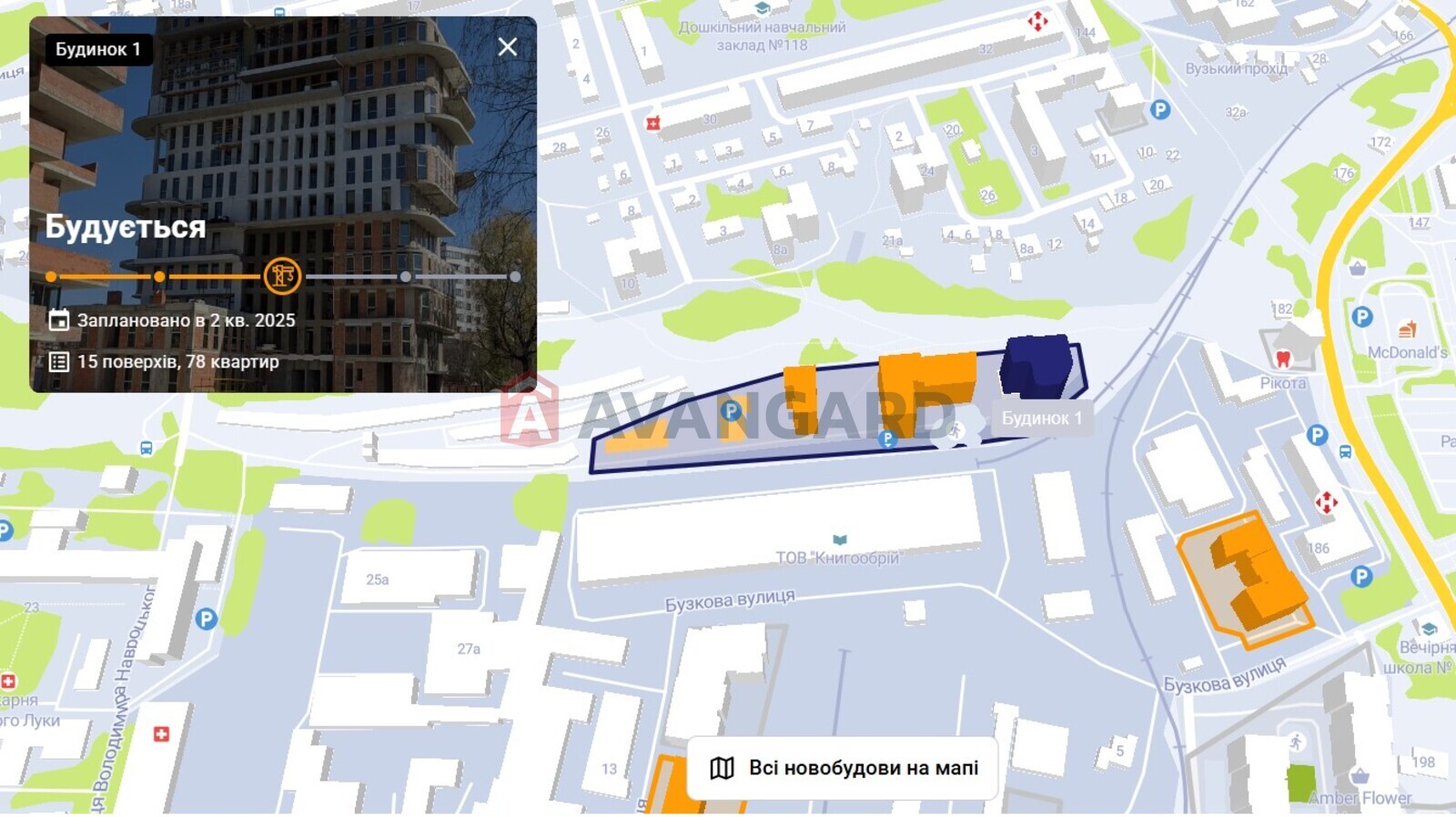Image resolution: width=1456 pixels, height=817 pixels.
Task: Click the calendar icon beside planned date
Action: [x=59, y=319]
